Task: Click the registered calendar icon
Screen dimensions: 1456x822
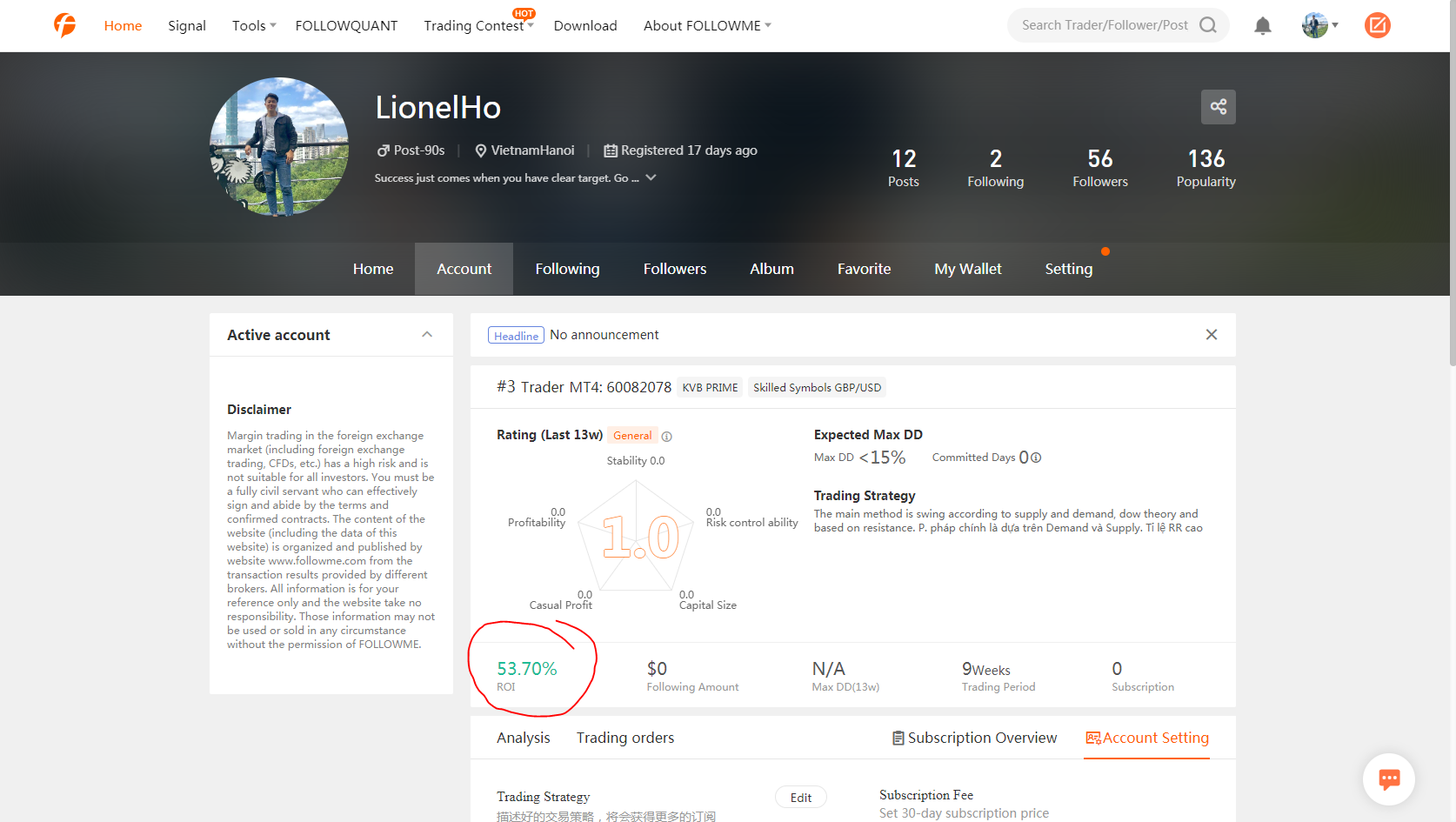Action: tap(611, 150)
